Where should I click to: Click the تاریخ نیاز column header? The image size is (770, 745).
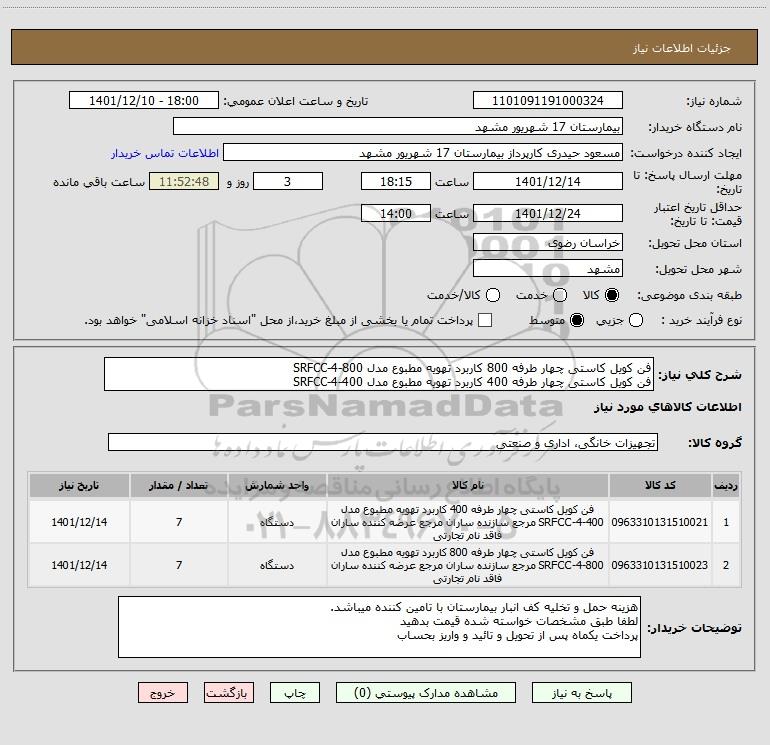pyautogui.click(x=79, y=485)
